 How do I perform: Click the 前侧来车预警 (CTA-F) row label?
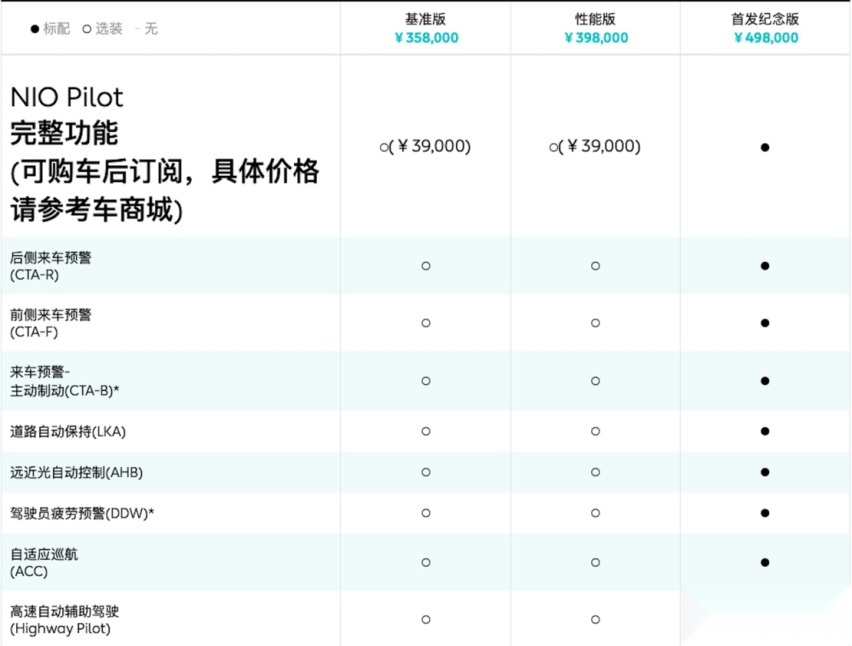51,323
